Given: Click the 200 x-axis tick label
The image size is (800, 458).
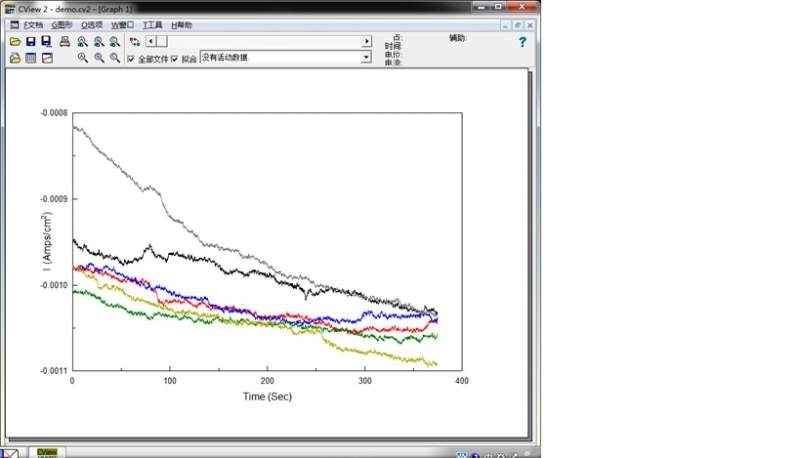Looking at the screenshot, I should tap(267, 381).
